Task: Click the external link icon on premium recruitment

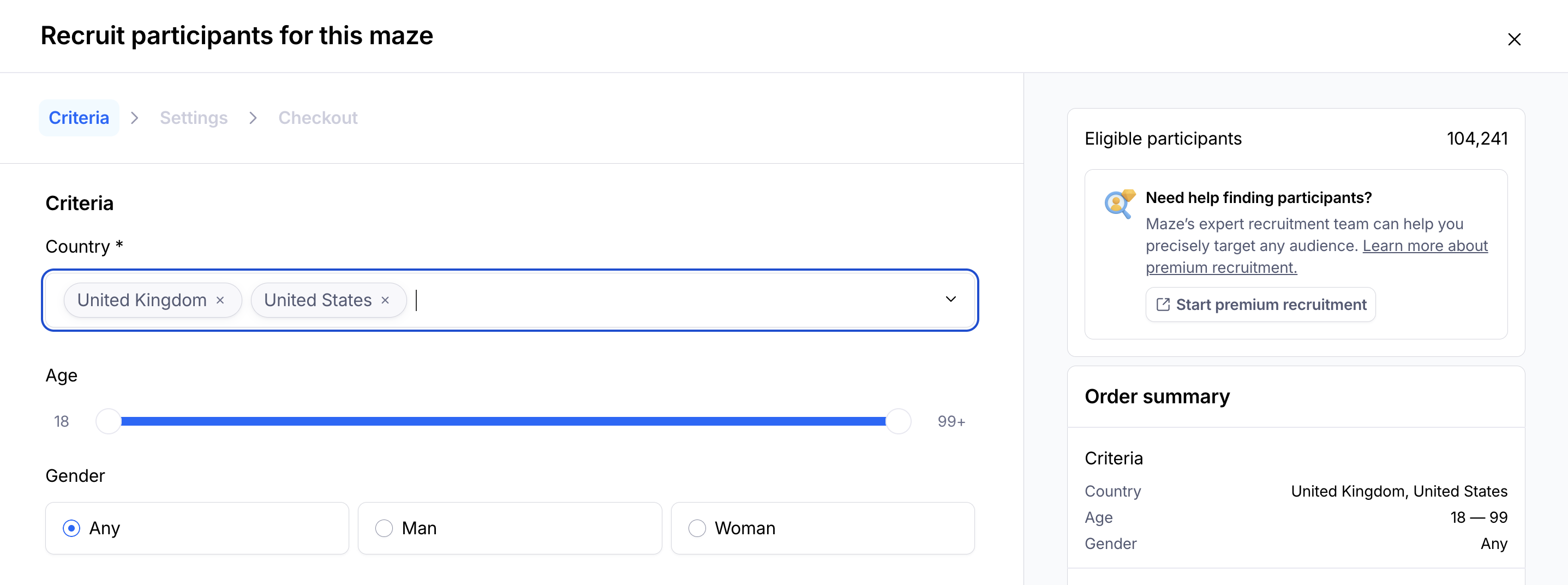Action: click(x=1163, y=305)
